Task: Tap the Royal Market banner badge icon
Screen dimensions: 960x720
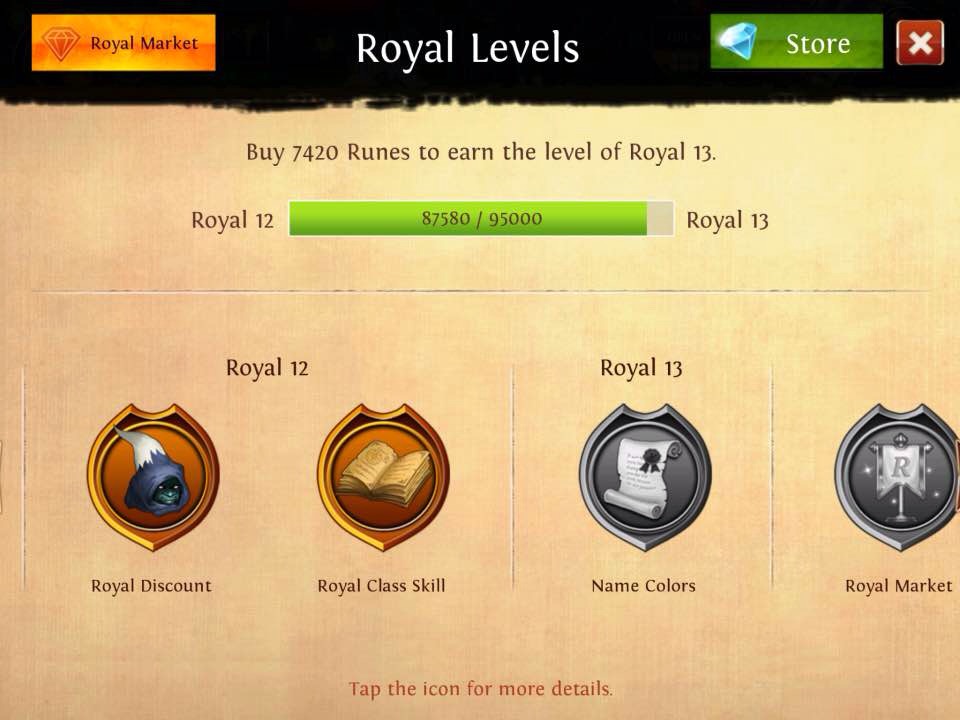Action: 897,477
